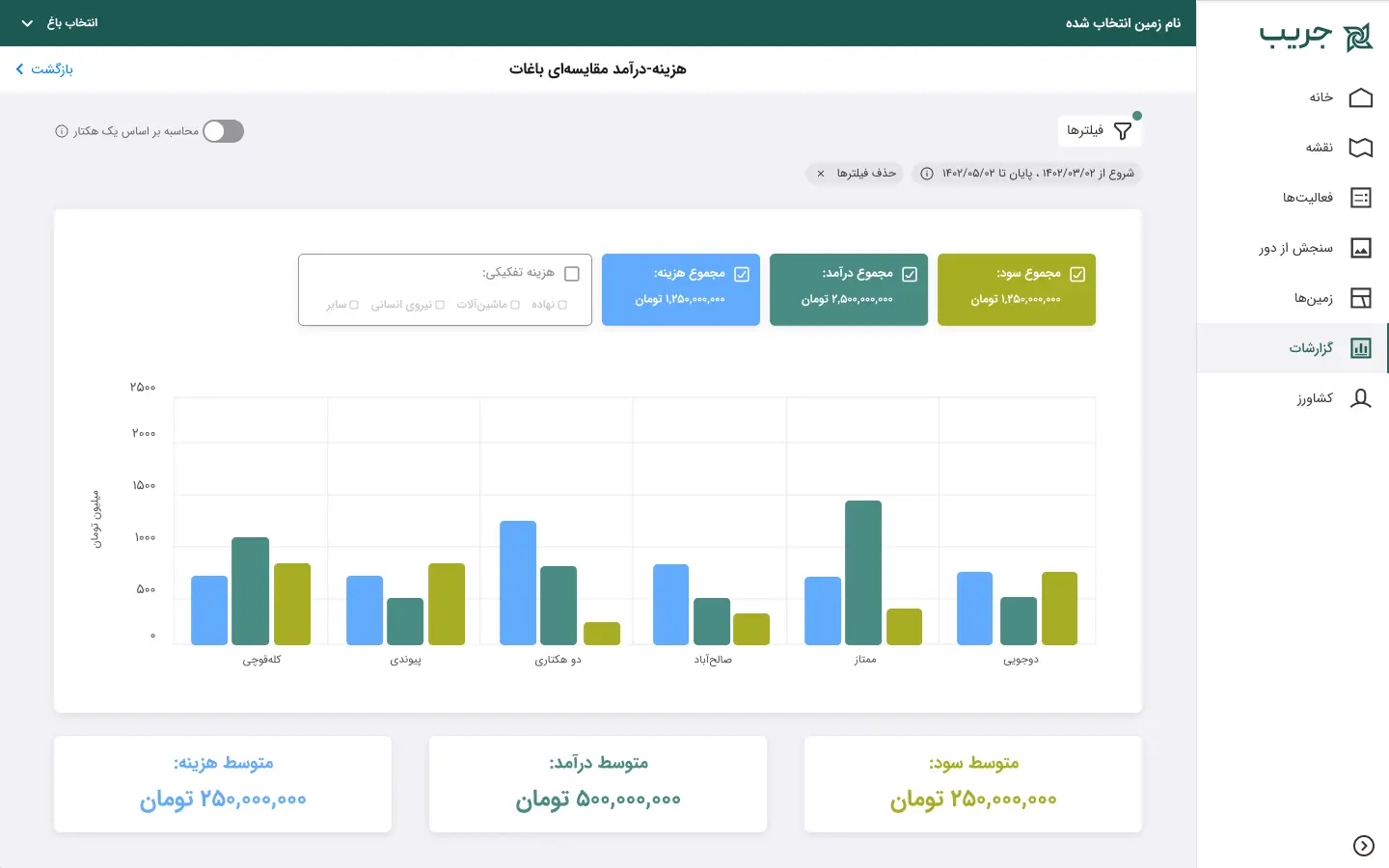This screenshot has height=868, width=1389.
Task: Click the Back (بازگشت) link
Action: [44, 69]
